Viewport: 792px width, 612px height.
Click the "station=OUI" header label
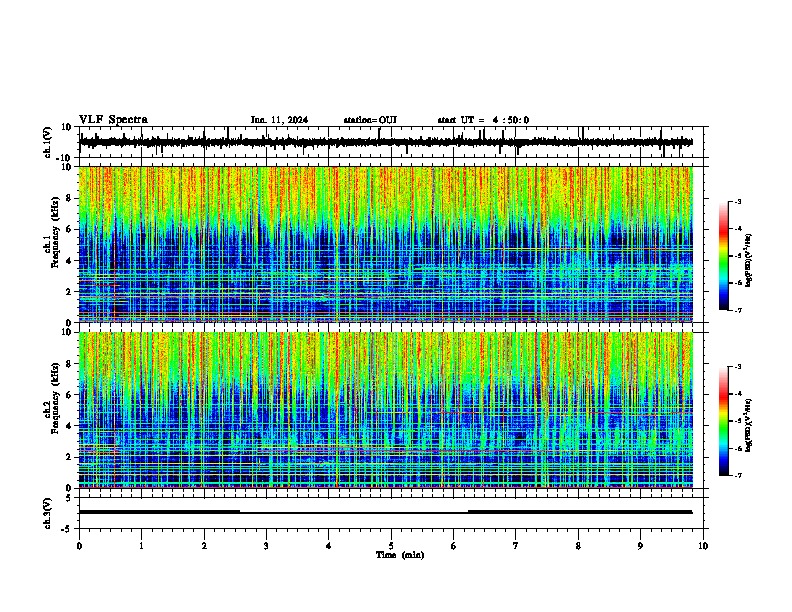coord(370,120)
